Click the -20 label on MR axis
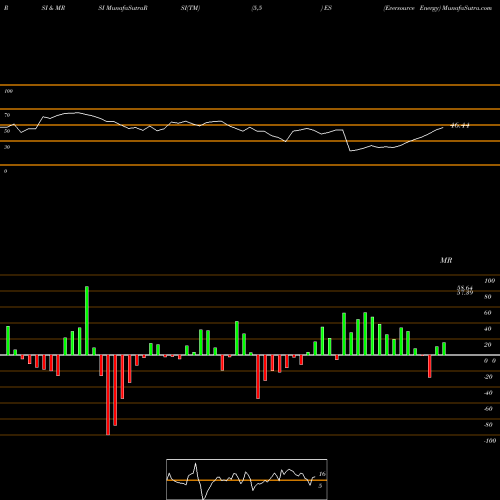 coord(488,377)
